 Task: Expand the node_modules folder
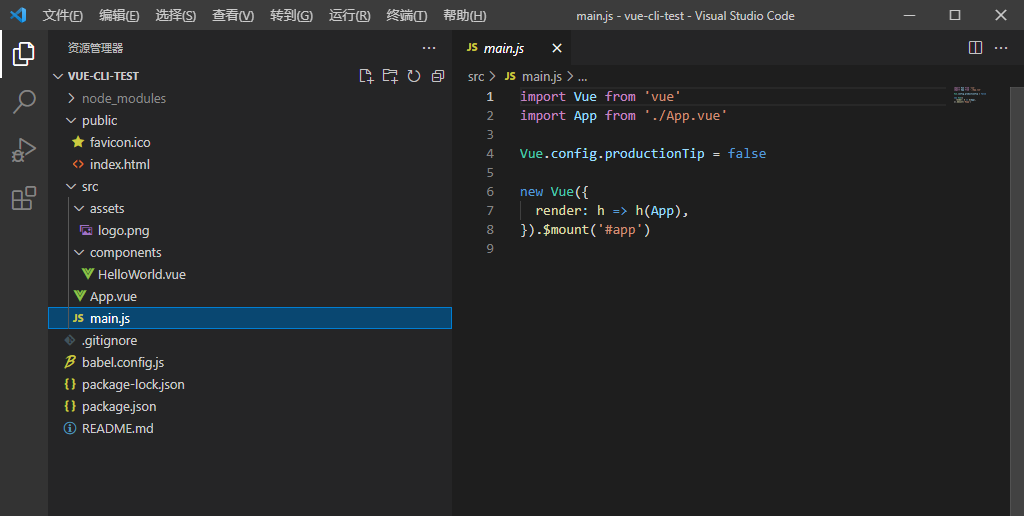123,98
